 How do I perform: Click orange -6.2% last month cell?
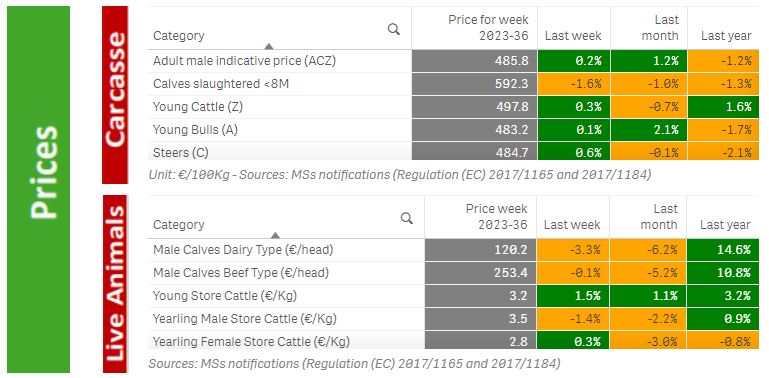pos(648,250)
